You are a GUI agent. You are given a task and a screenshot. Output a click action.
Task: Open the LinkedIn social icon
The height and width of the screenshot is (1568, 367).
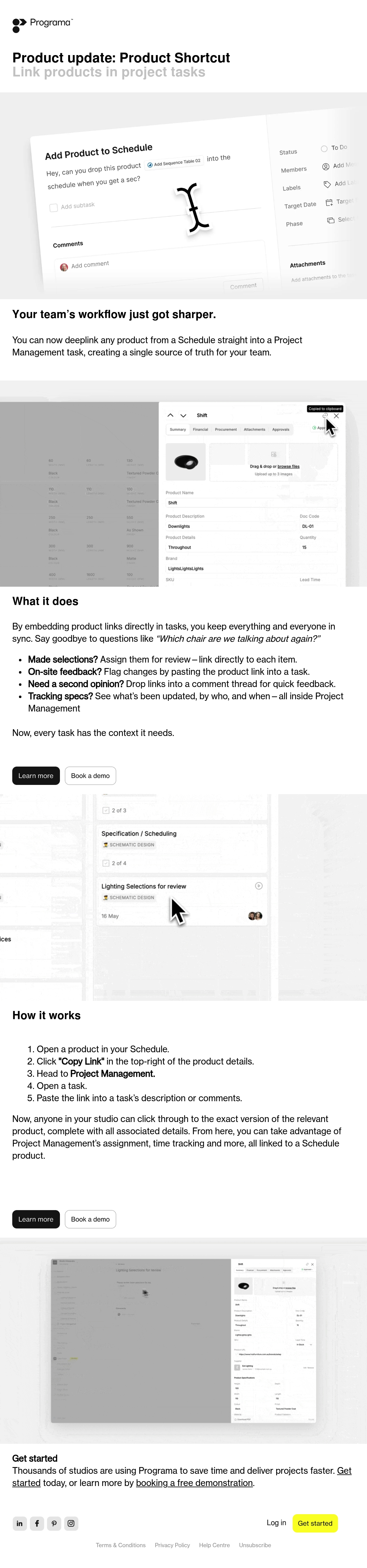click(20, 1523)
